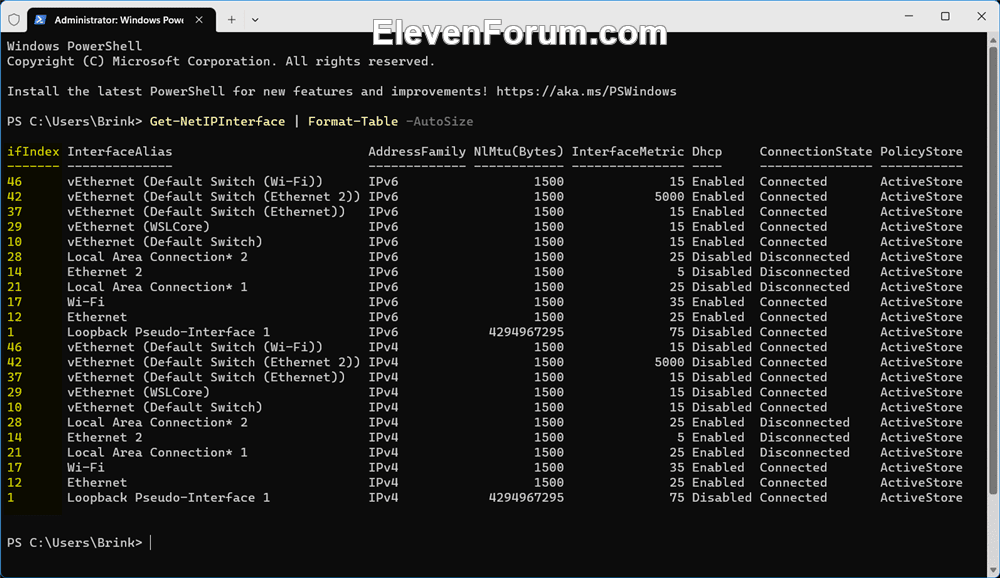The width and height of the screenshot is (1000, 578).
Task: Click the 5000 metric in the IPv6 row
Action: [x=669, y=196]
